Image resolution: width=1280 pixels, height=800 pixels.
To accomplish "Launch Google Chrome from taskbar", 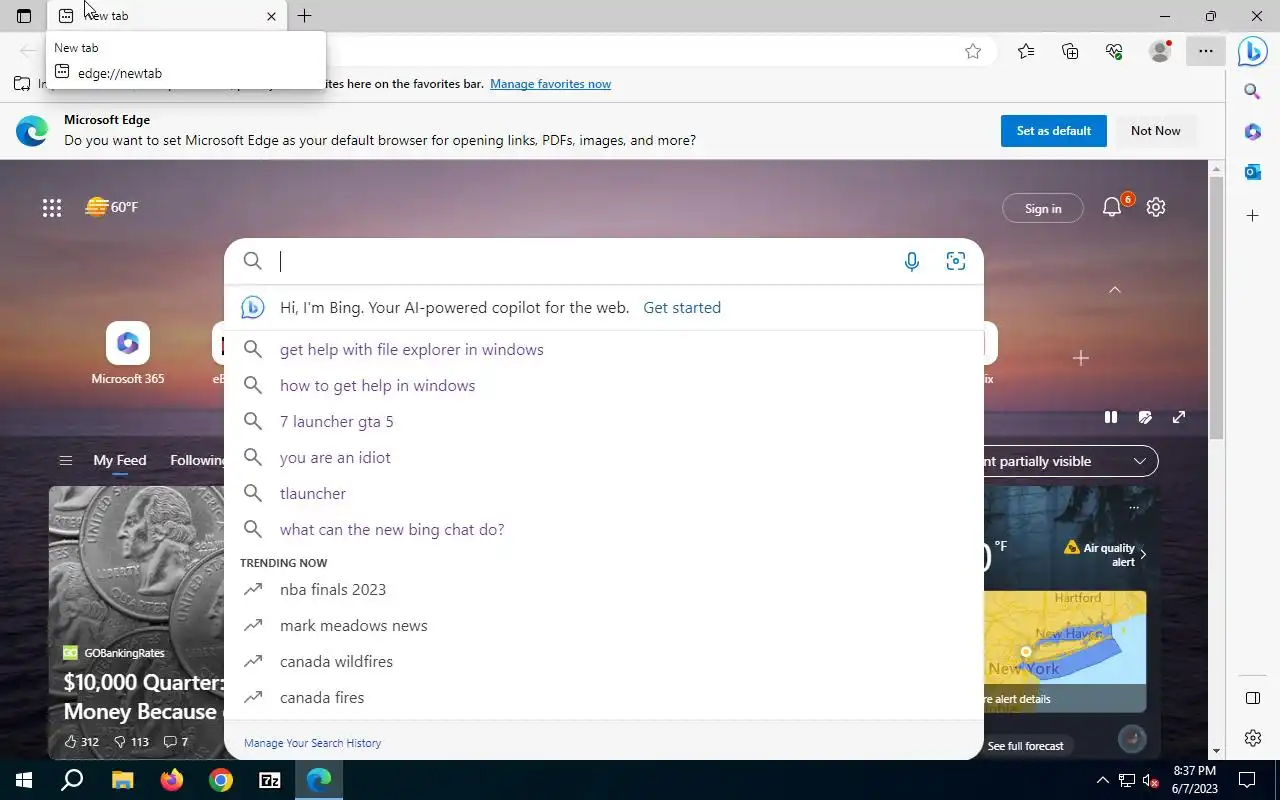I will 220,780.
